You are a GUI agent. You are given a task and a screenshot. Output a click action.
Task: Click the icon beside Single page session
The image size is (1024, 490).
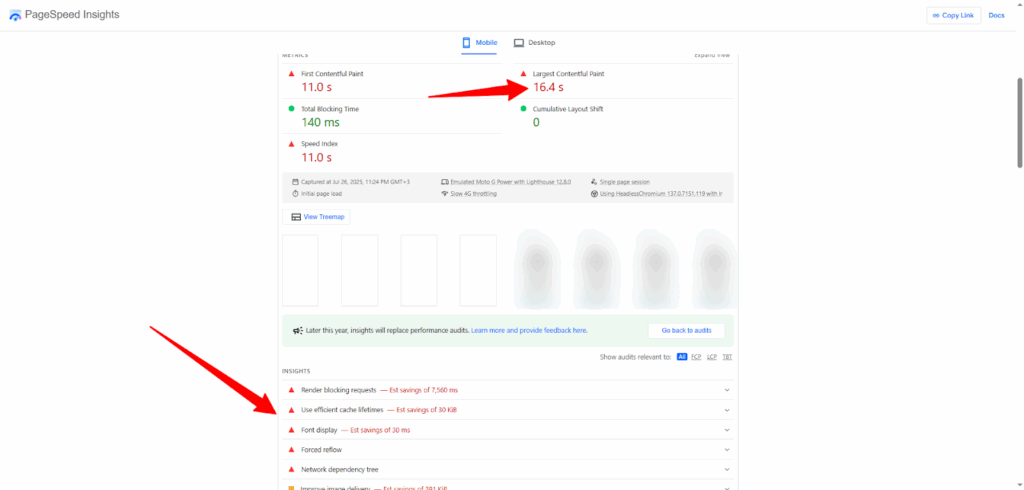(594, 182)
